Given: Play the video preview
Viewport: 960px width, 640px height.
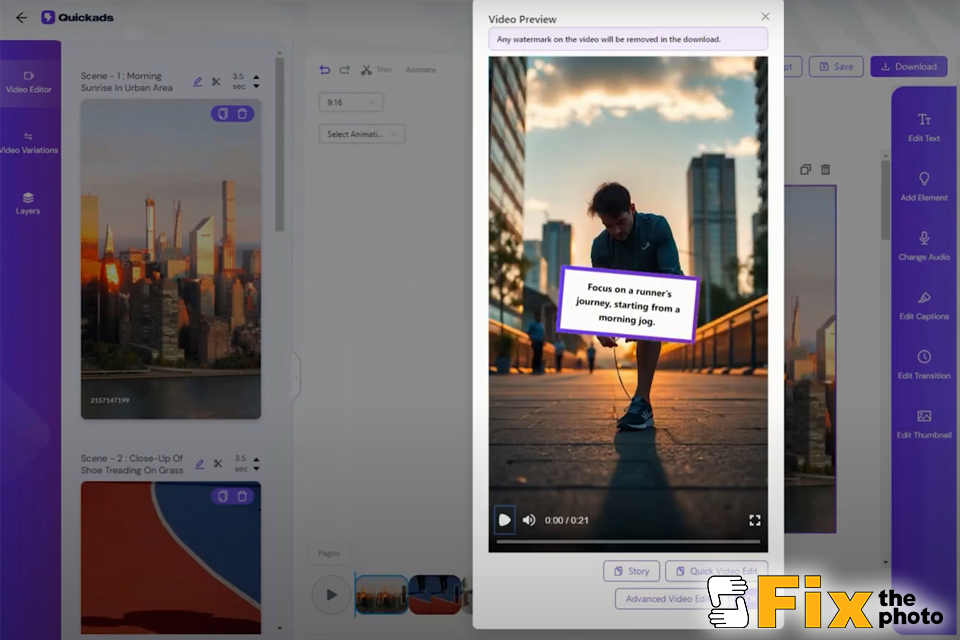Looking at the screenshot, I should click(x=505, y=520).
